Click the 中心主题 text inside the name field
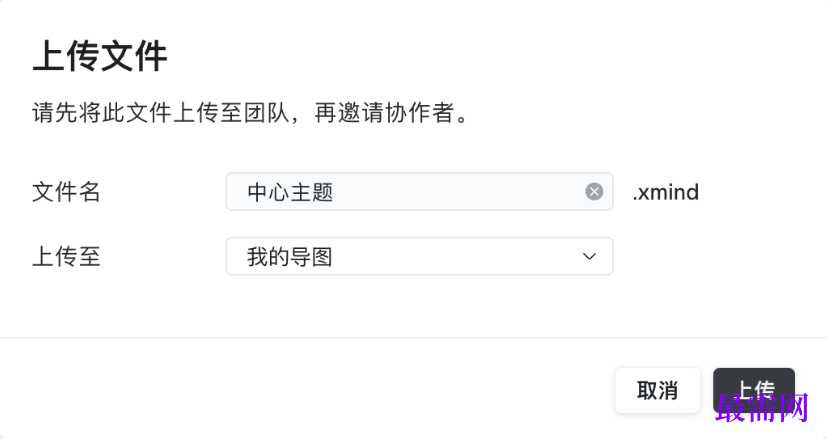This screenshot has height=439, width=827. (x=290, y=192)
